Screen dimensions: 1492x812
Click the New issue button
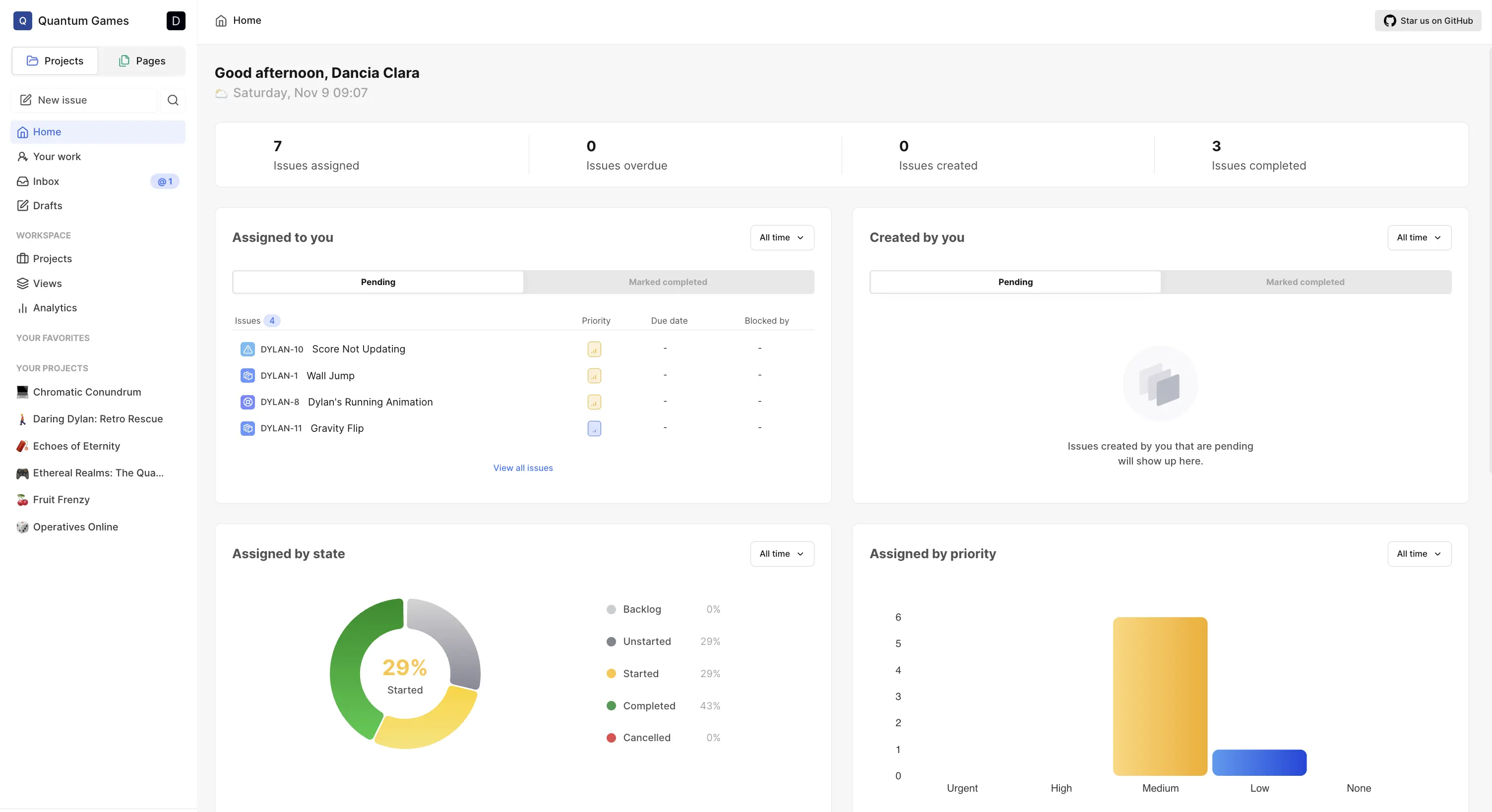coord(84,100)
